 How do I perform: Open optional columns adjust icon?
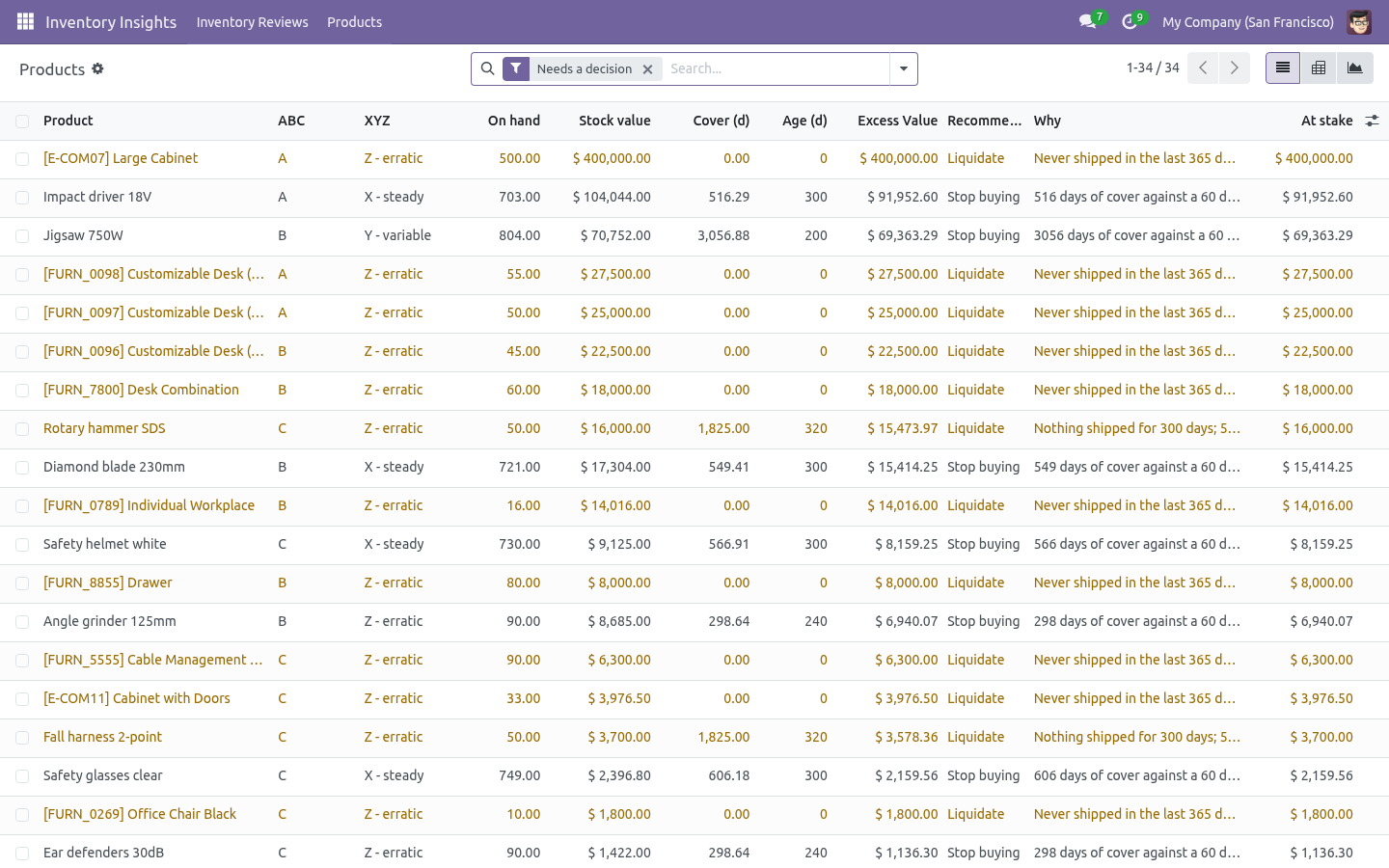(1372, 121)
